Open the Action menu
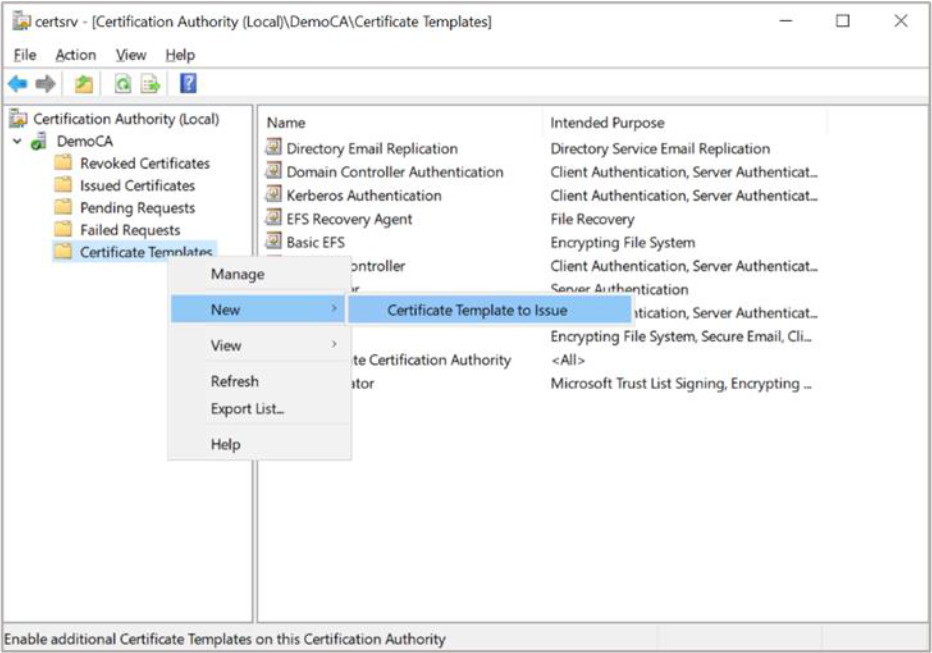 [x=76, y=55]
